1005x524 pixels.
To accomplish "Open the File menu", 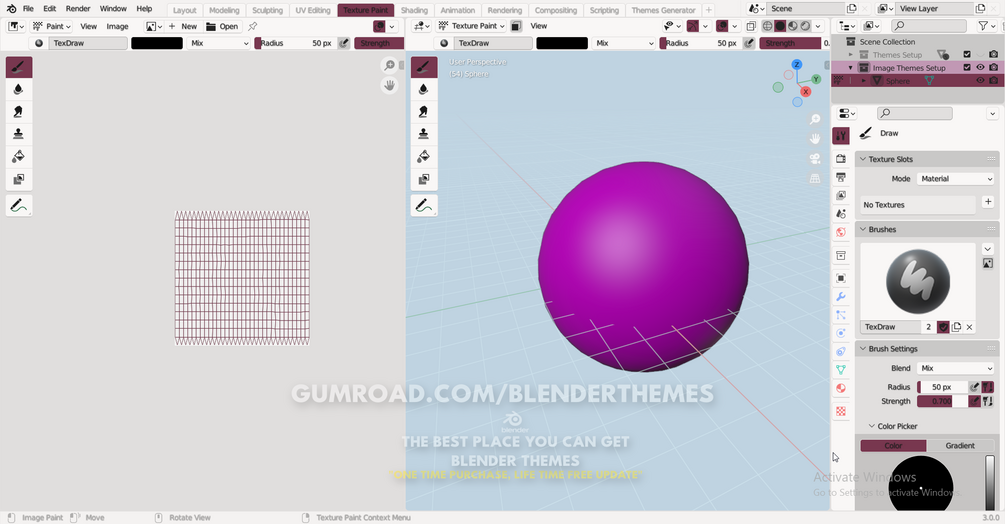I will (x=28, y=9).
